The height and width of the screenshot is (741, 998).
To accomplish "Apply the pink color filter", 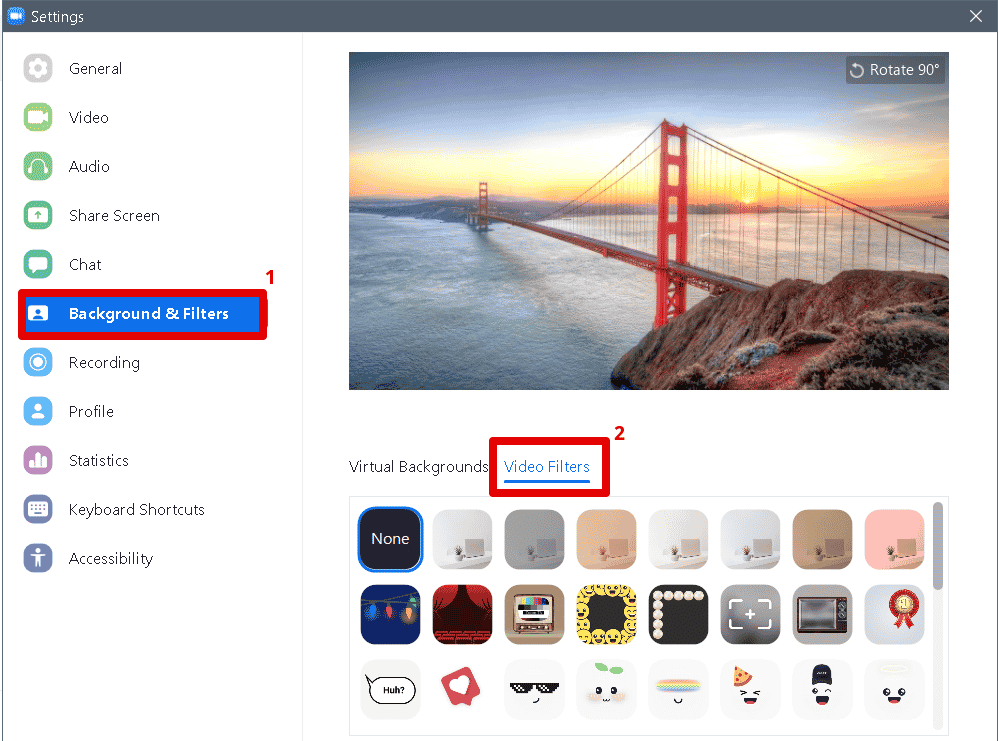I will (894, 539).
